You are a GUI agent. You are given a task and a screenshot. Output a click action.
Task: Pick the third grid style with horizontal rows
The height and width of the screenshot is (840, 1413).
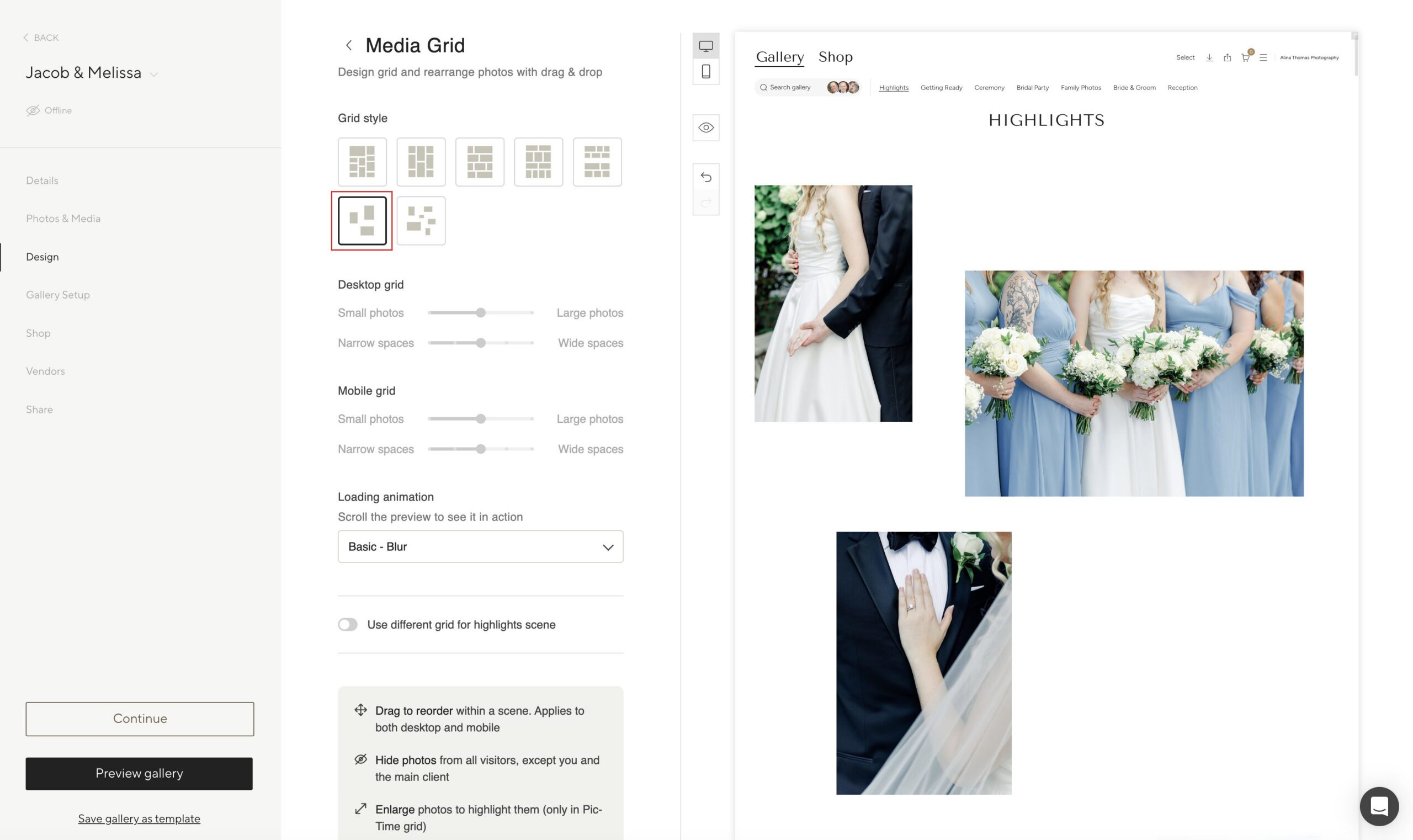tap(480, 162)
